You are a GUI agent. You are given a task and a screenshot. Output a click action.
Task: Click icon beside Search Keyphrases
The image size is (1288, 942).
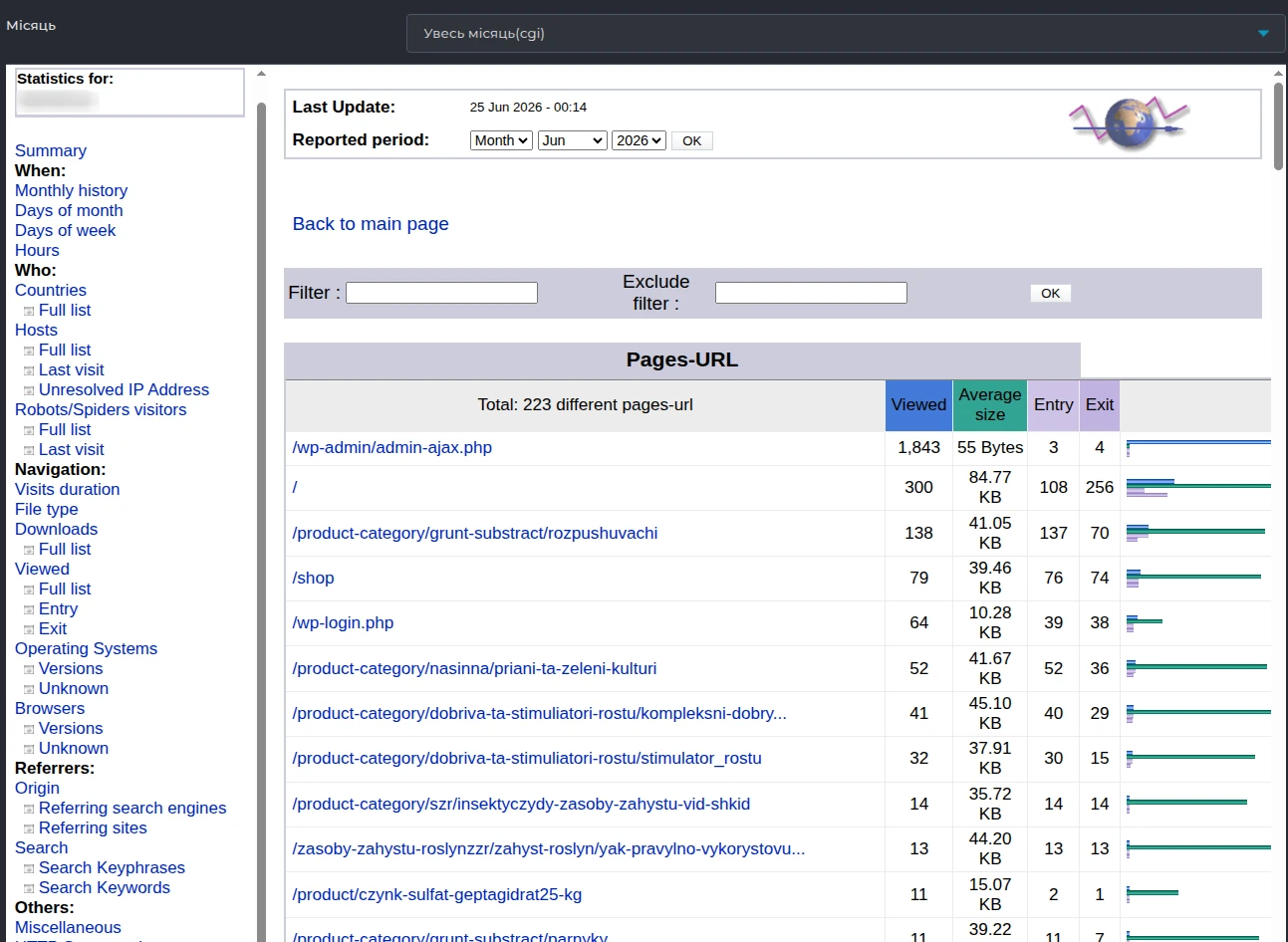pyautogui.click(x=29, y=868)
